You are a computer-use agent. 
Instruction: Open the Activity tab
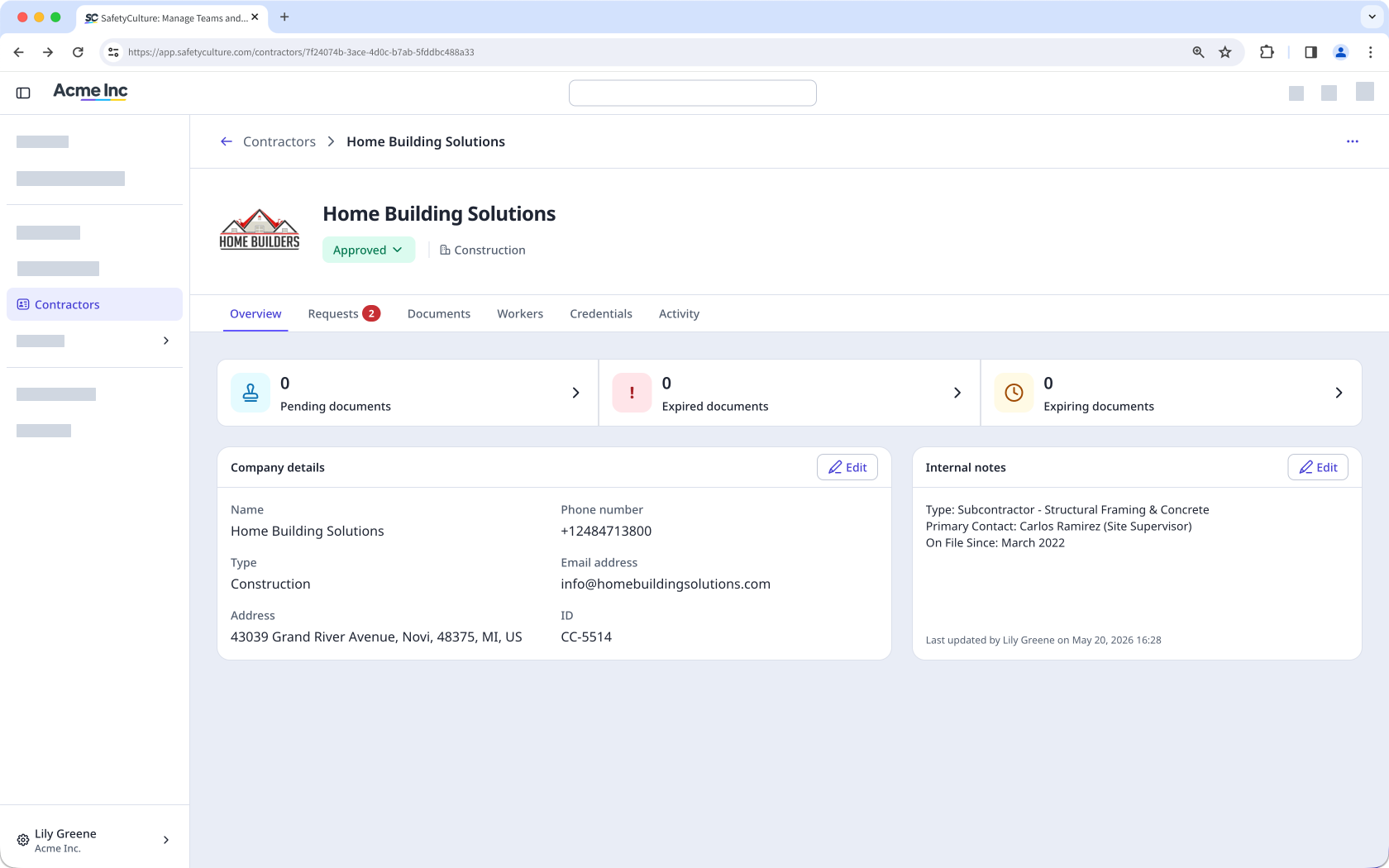pyautogui.click(x=679, y=313)
